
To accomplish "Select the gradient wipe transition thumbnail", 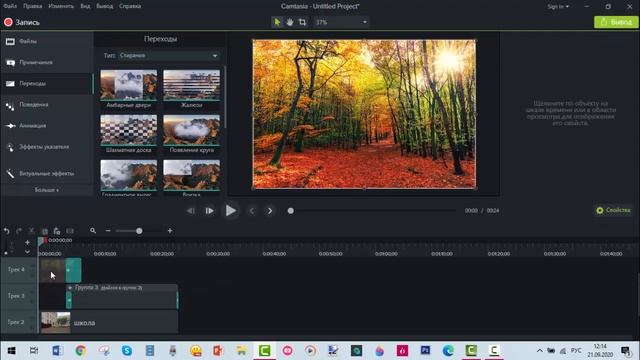I will click(129, 175).
